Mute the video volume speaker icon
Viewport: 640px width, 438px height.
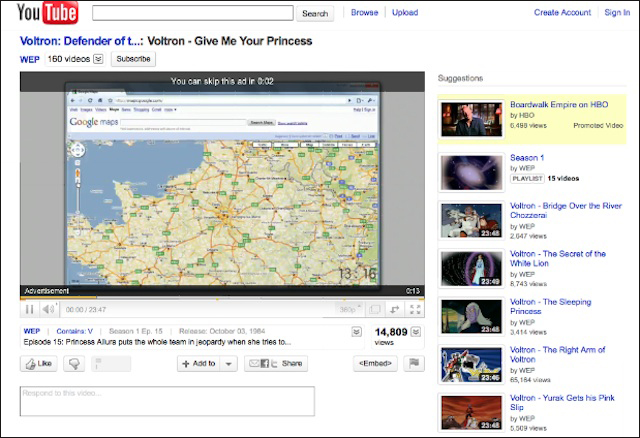pos(49,309)
